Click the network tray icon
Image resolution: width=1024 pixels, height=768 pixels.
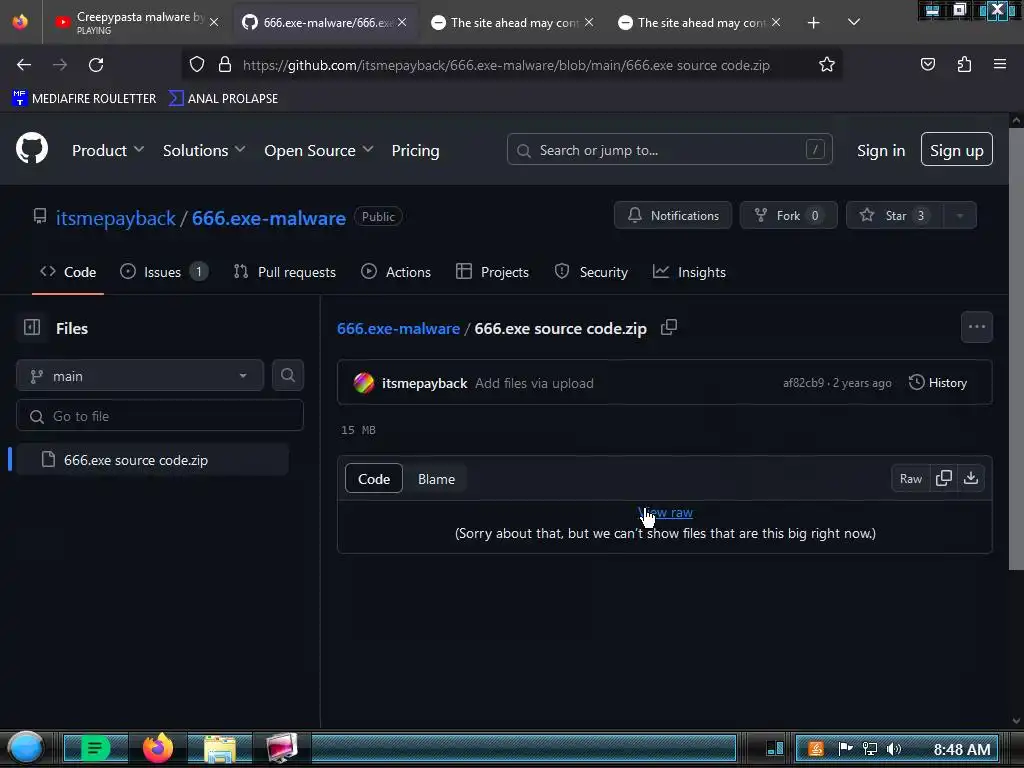(x=869, y=749)
